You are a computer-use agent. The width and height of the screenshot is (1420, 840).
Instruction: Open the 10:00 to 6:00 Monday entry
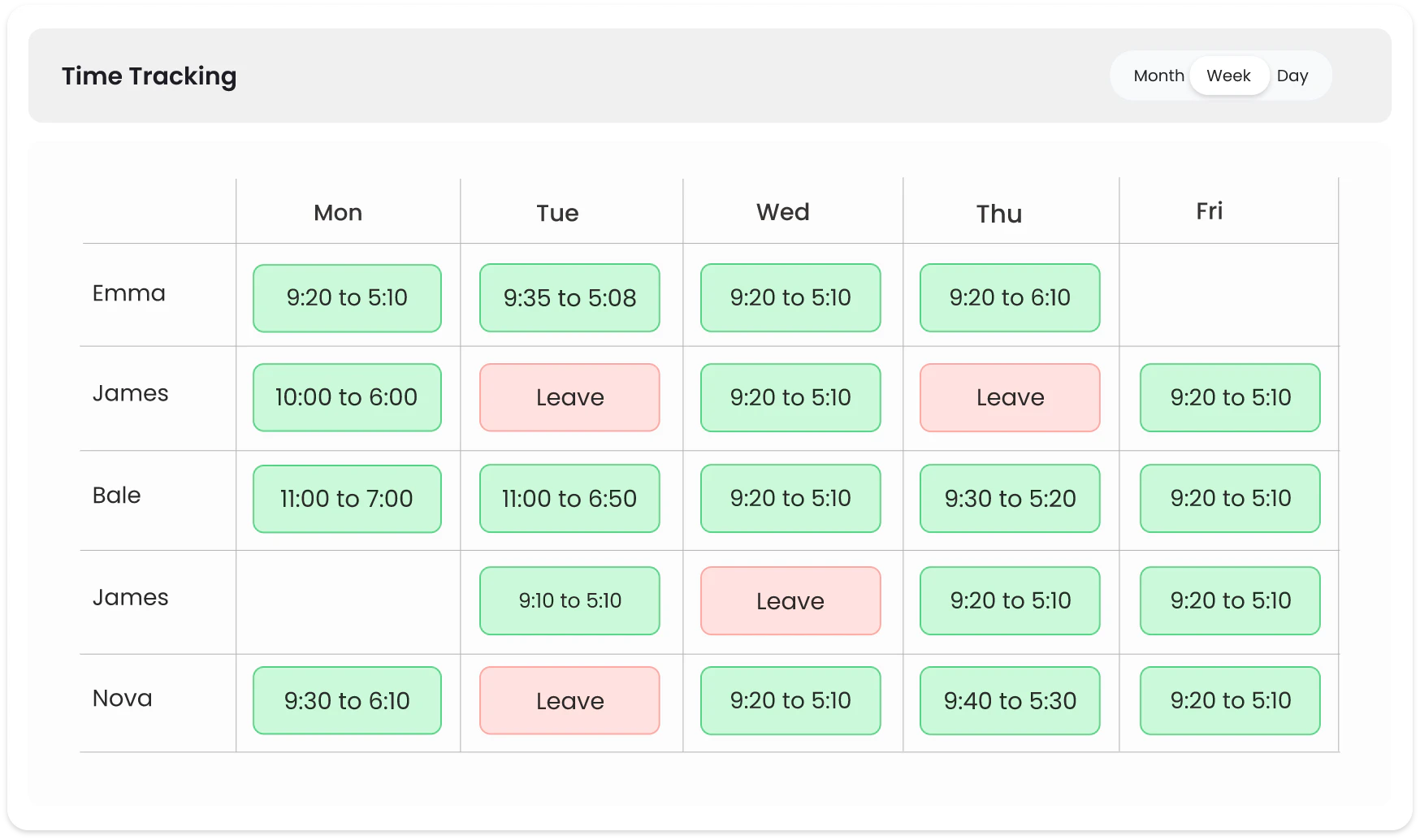tap(347, 397)
